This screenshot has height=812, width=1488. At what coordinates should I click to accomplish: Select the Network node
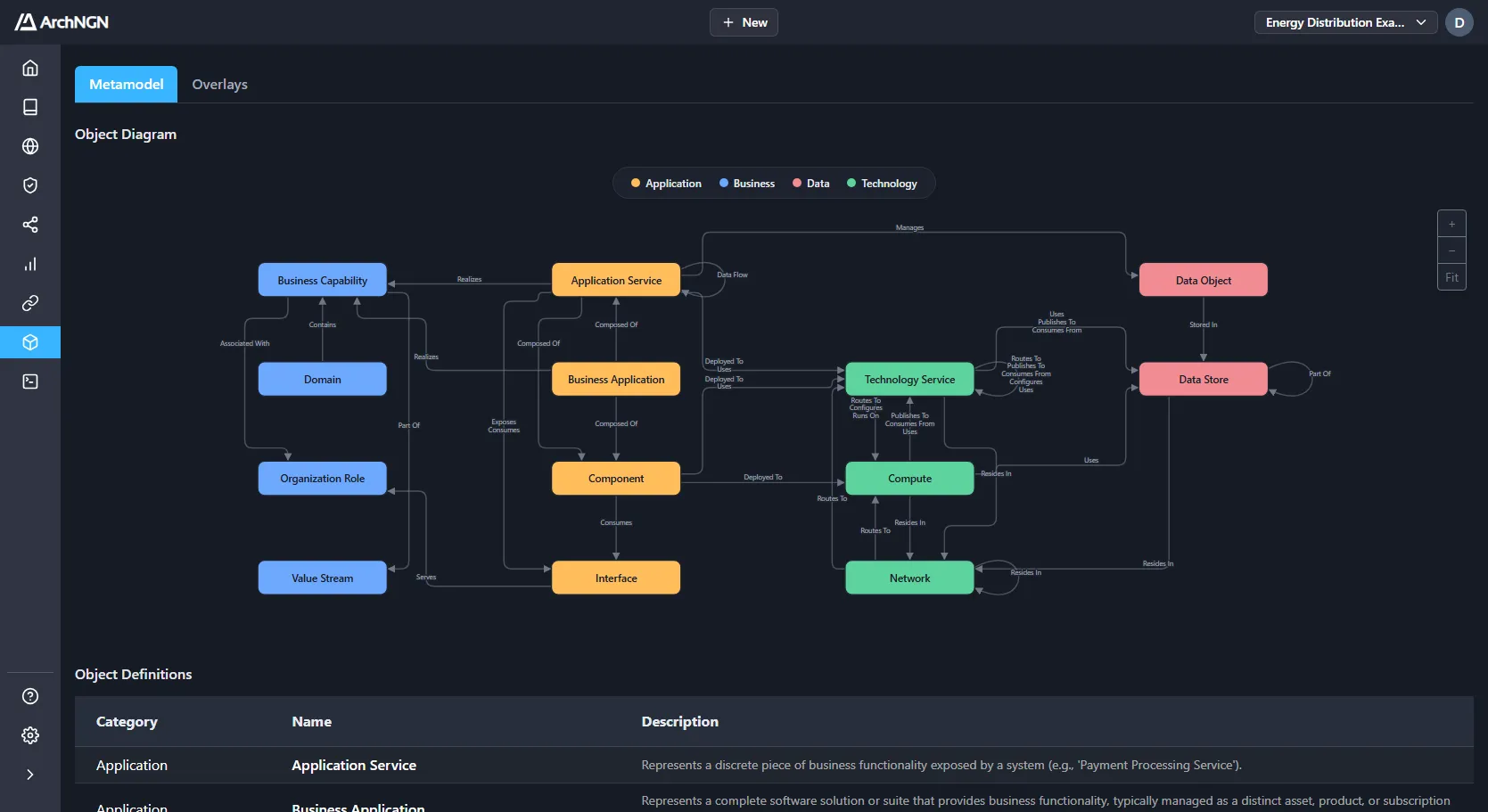(909, 578)
